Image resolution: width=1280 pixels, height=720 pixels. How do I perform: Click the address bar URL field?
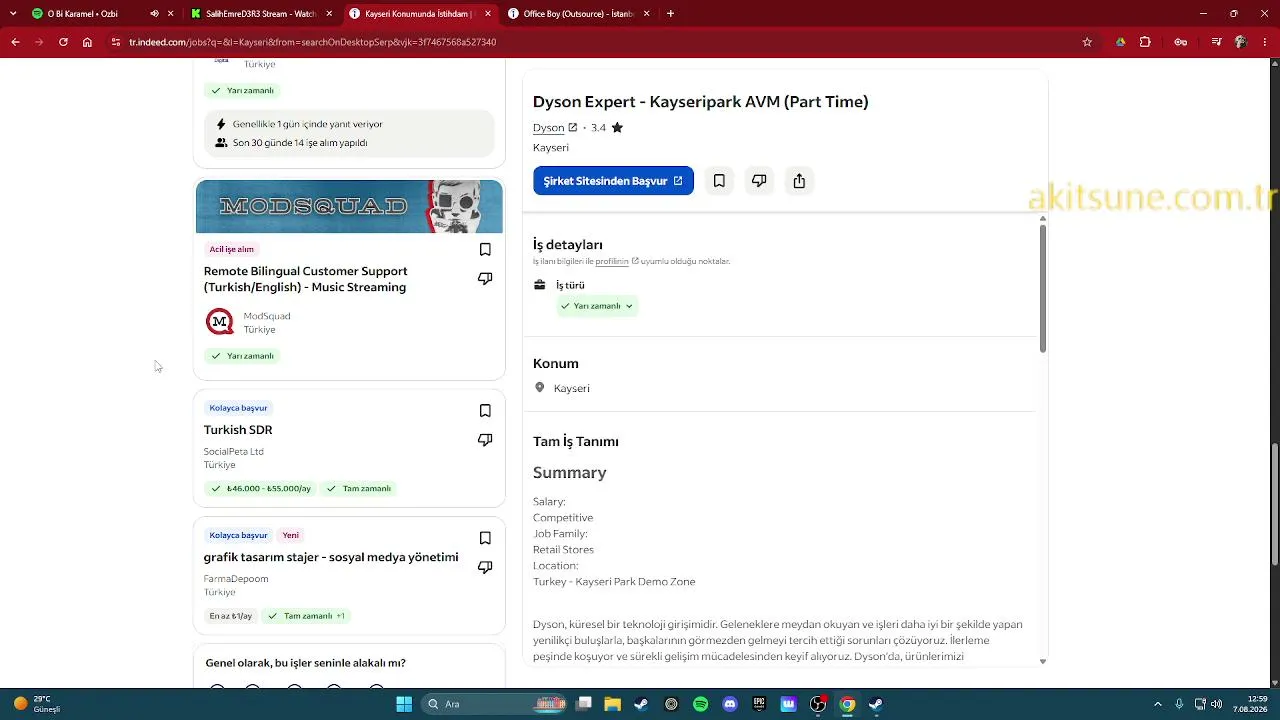(x=600, y=42)
